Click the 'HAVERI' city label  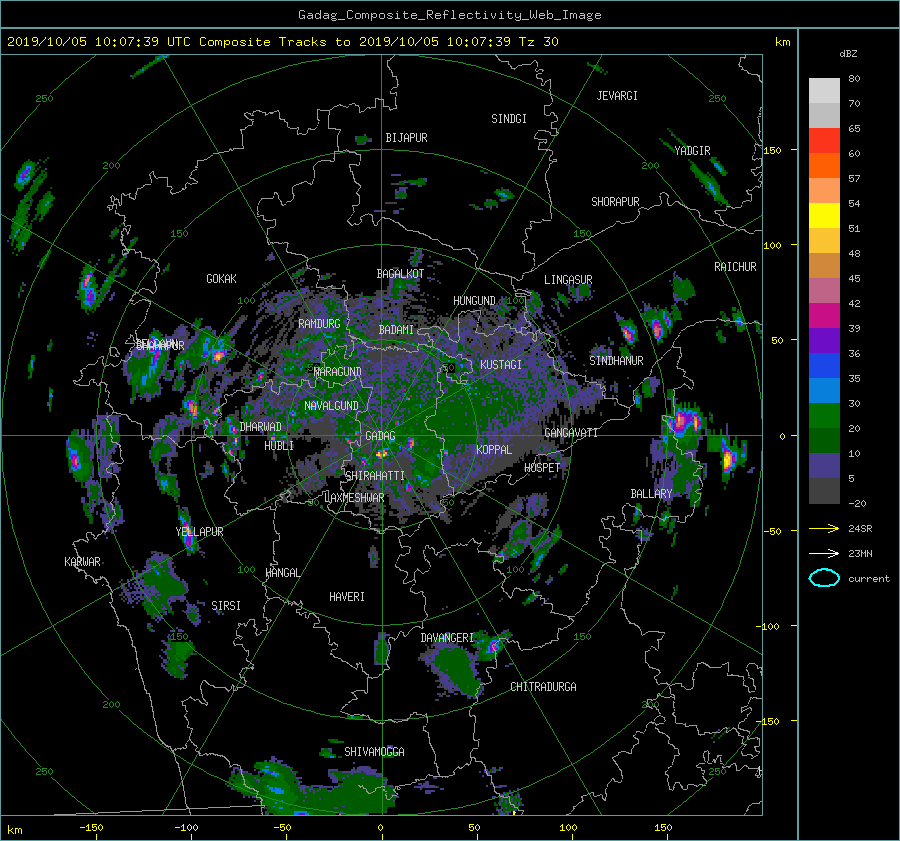(x=347, y=597)
